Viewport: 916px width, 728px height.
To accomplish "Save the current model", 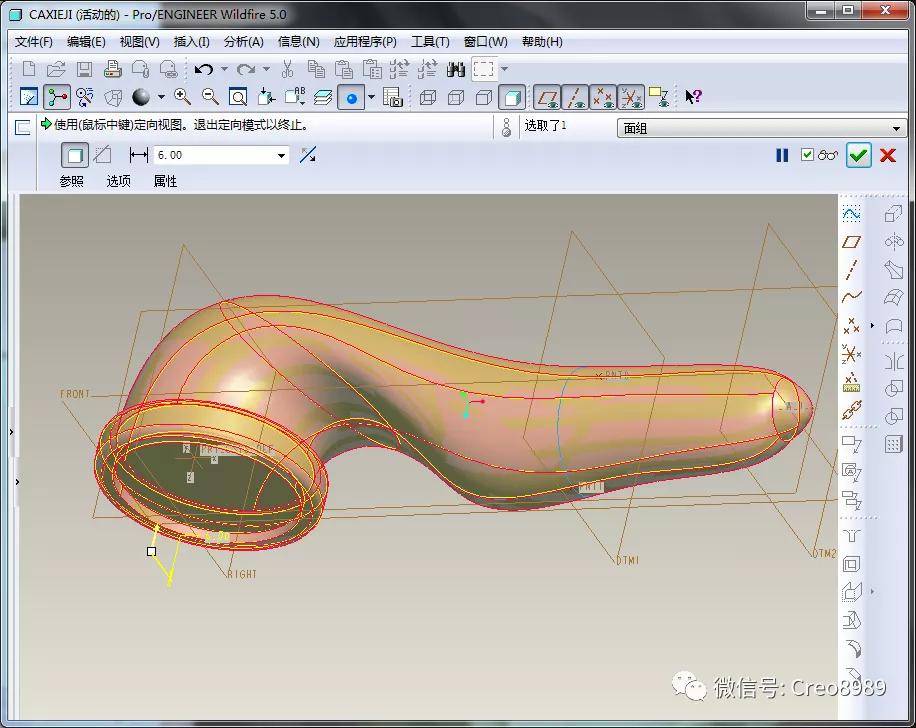I will pyautogui.click(x=84, y=69).
